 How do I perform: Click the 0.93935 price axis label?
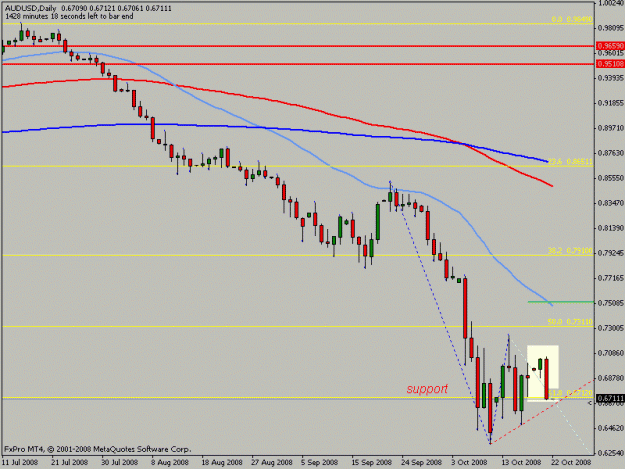[x=611, y=78]
